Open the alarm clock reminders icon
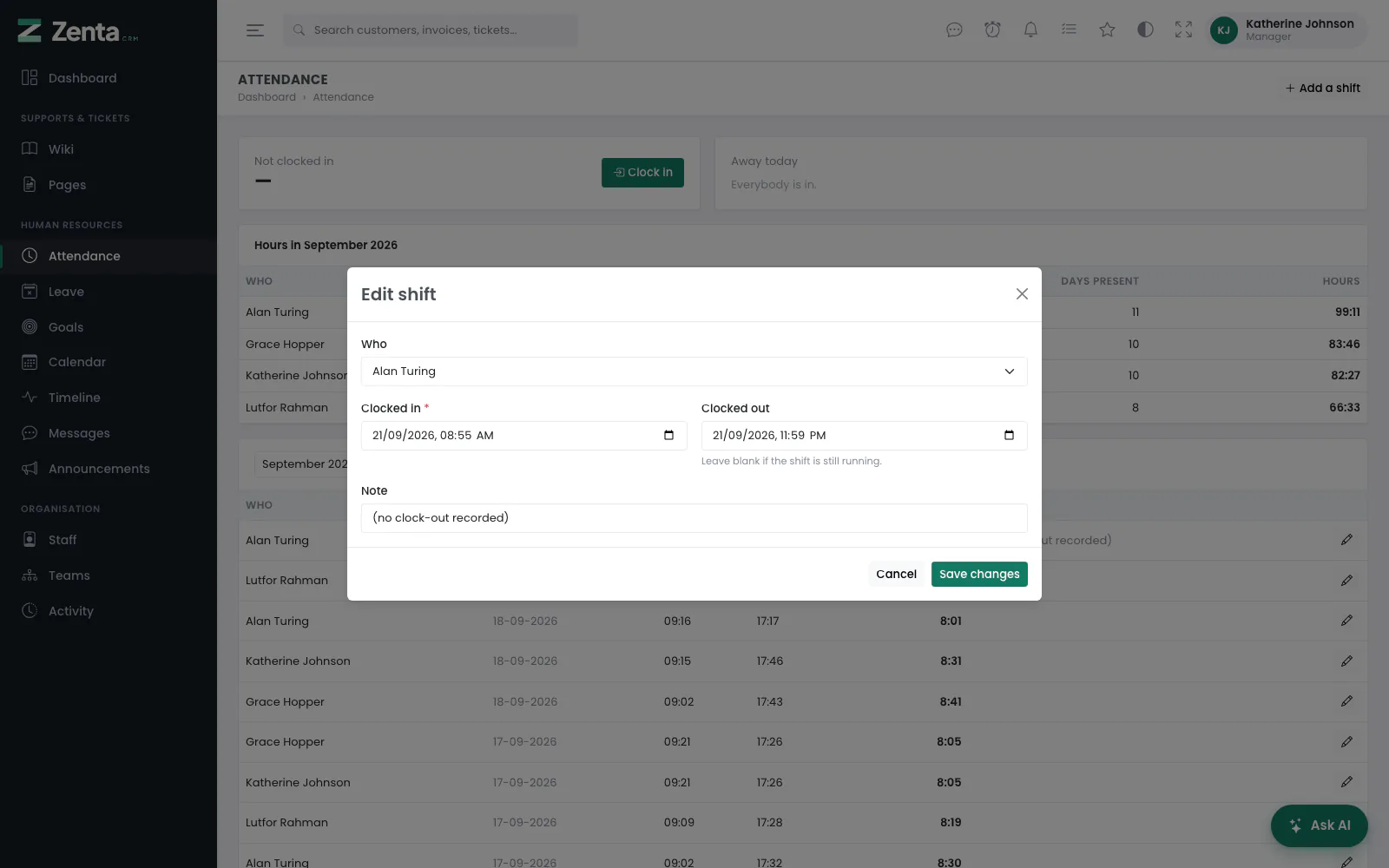The height and width of the screenshot is (868, 1389). point(992,30)
